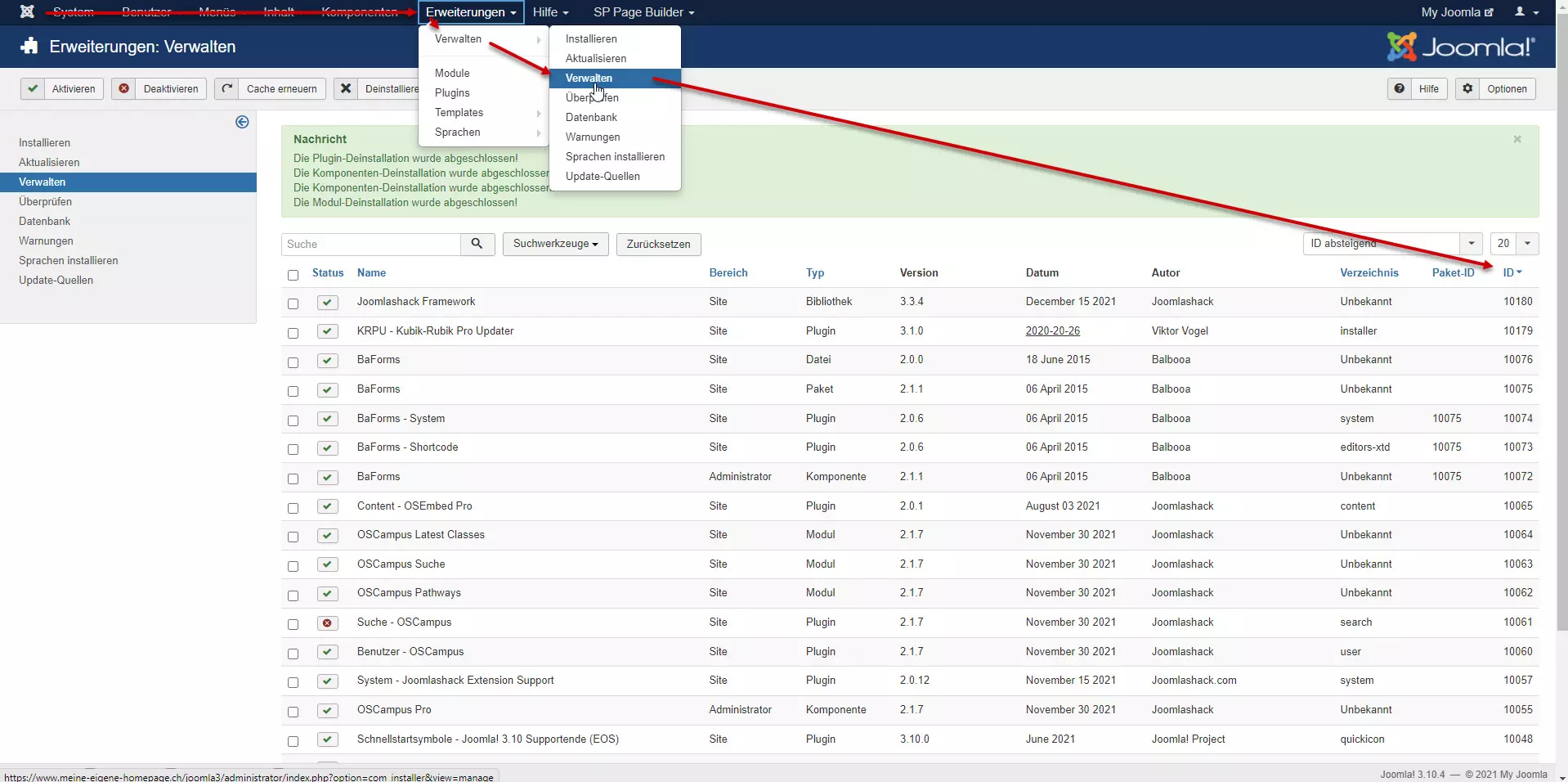This screenshot has height=782, width=1568.
Task: Check the select-all checkbox in table header
Action: [x=293, y=275]
